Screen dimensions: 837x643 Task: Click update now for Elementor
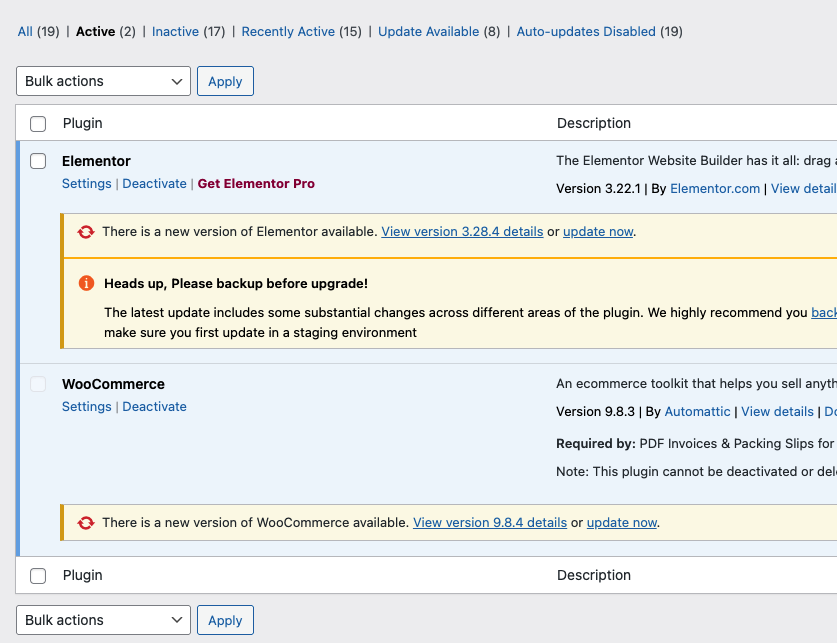tap(598, 232)
